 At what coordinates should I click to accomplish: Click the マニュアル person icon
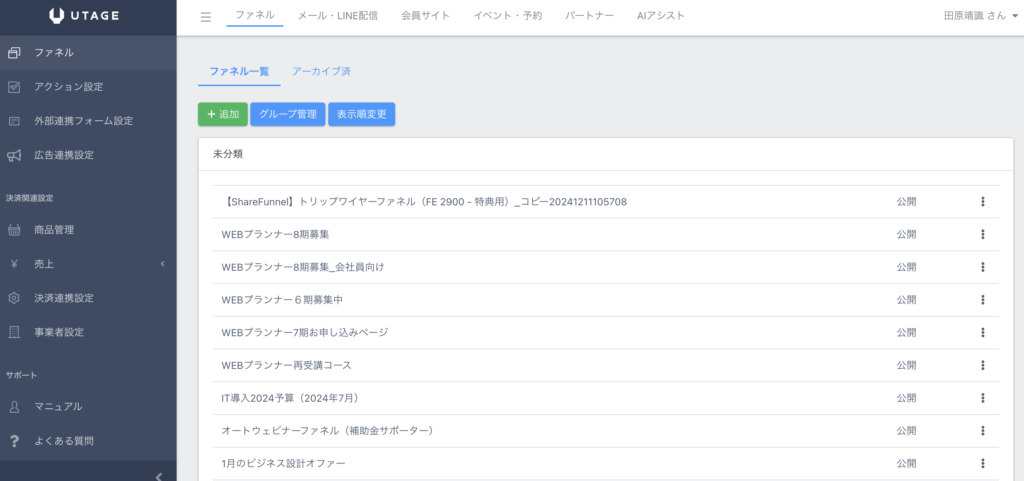tap(14, 407)
